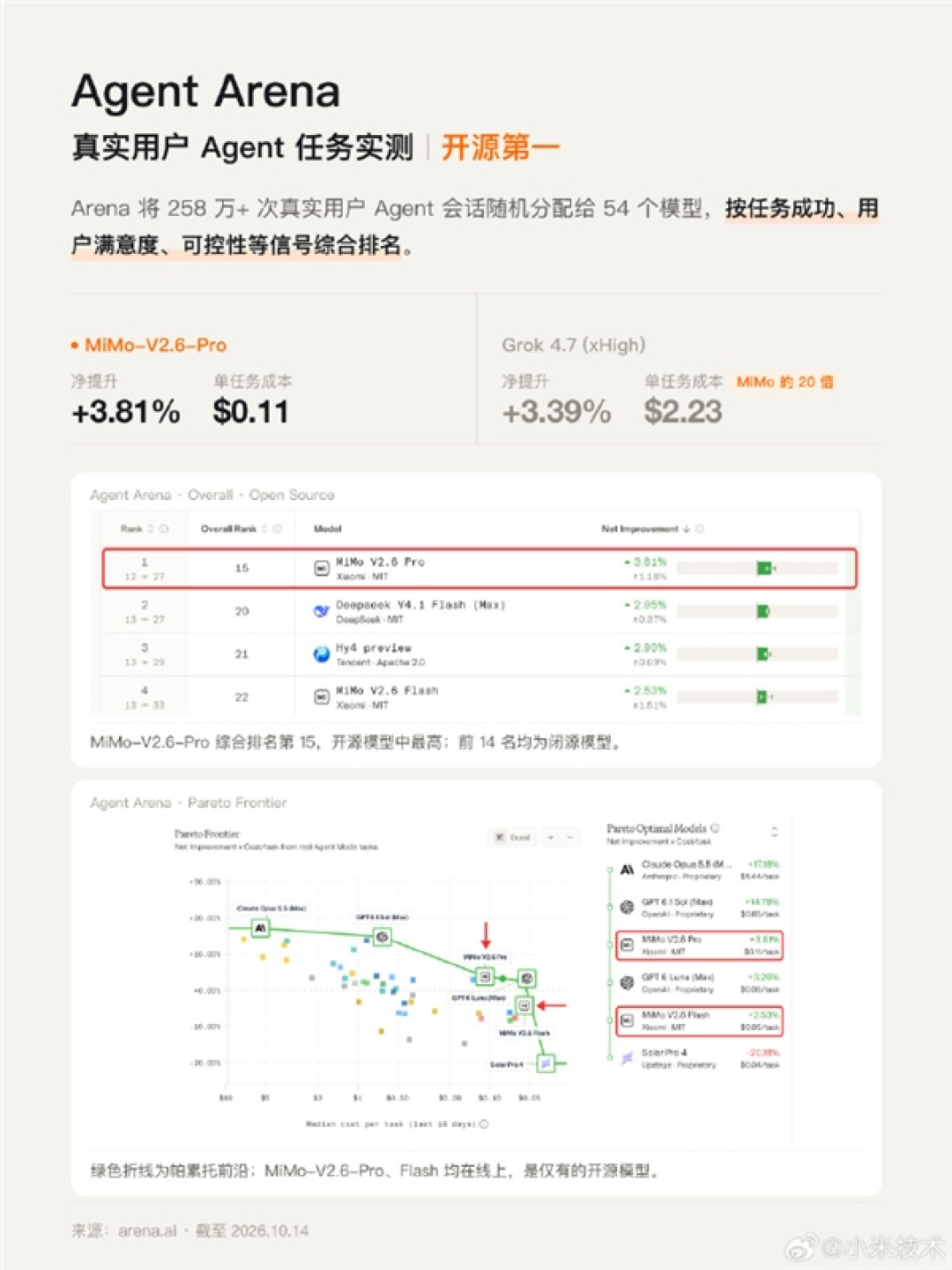The height and width of the screenshot is (1270, 952).
Task: Select Claude Opus 5.5 node on Pareto chart
Action: (x=260, y=928)
